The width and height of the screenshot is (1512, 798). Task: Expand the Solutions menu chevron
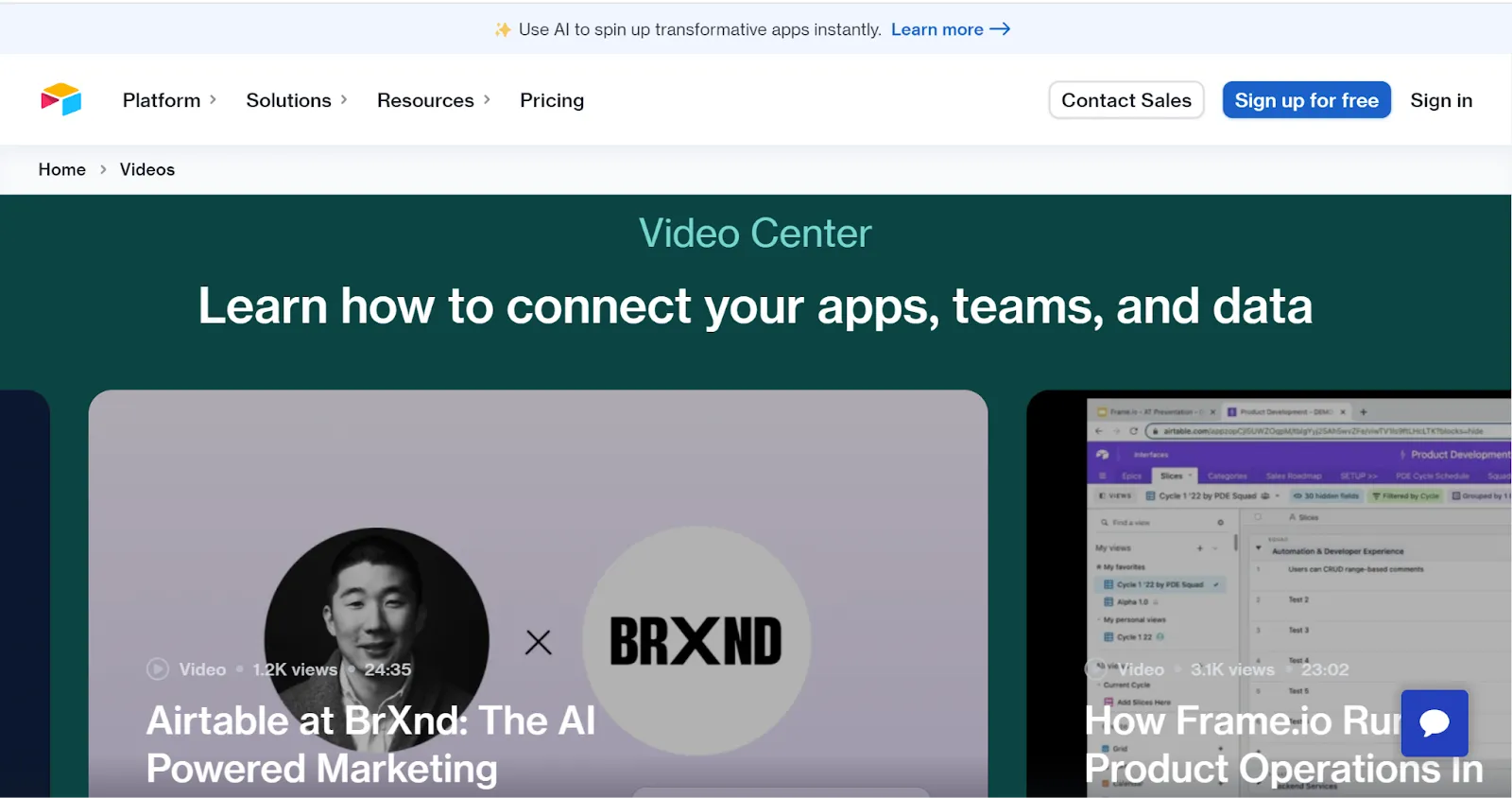pyautogui.click(x=344, y=99)
